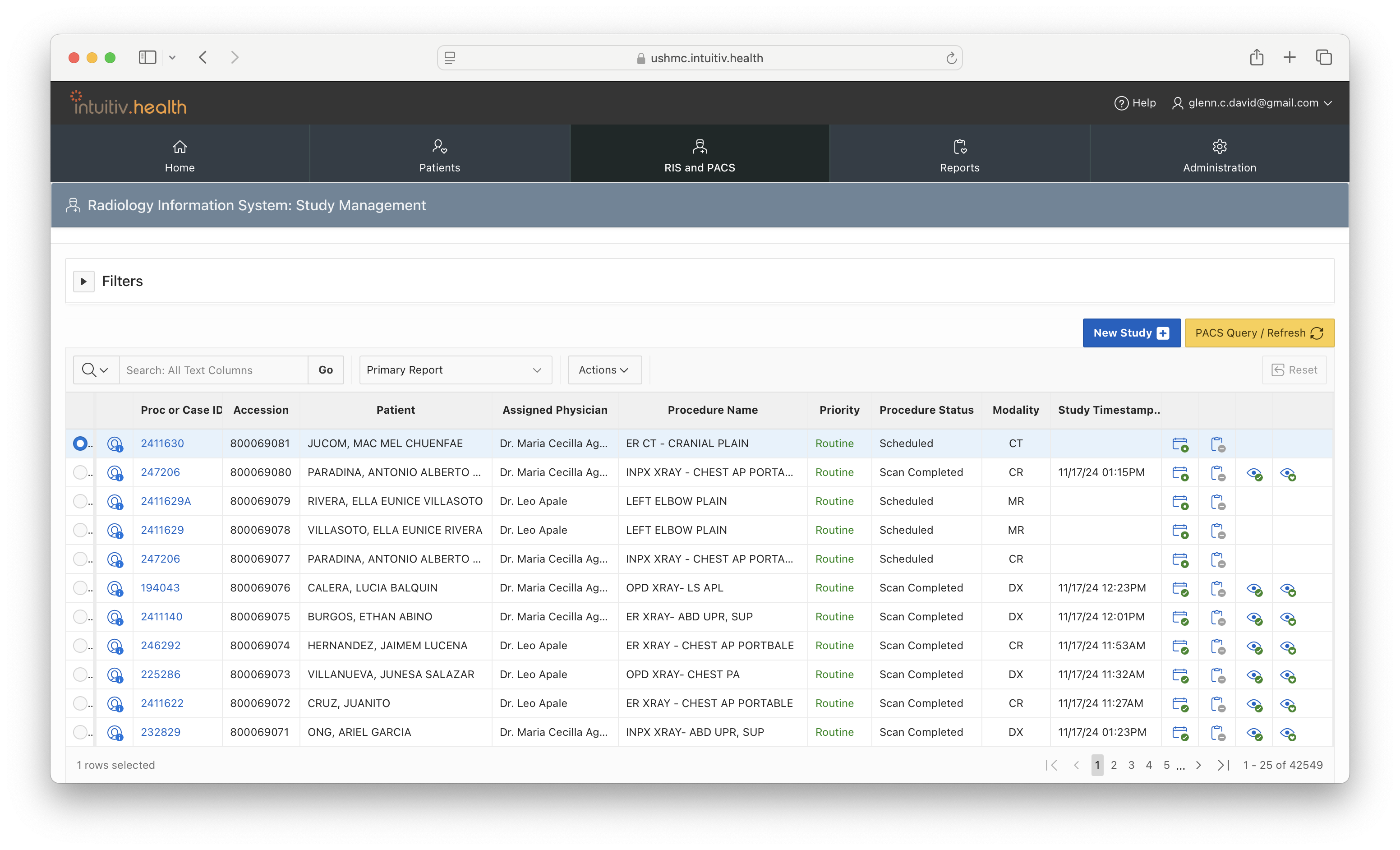
Task: Click the patient info icon for HERNANDEZ row
Action: (115, 646)
